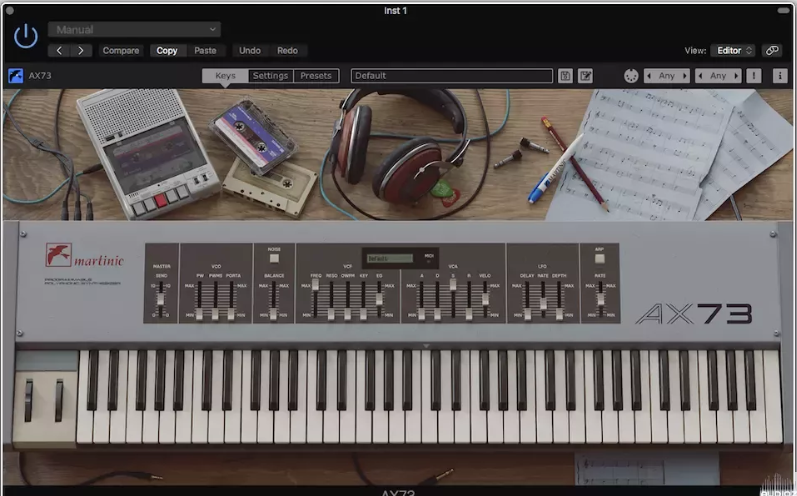Switch to the Presets tab
797x496 pixels.
[x=316, y=76]
